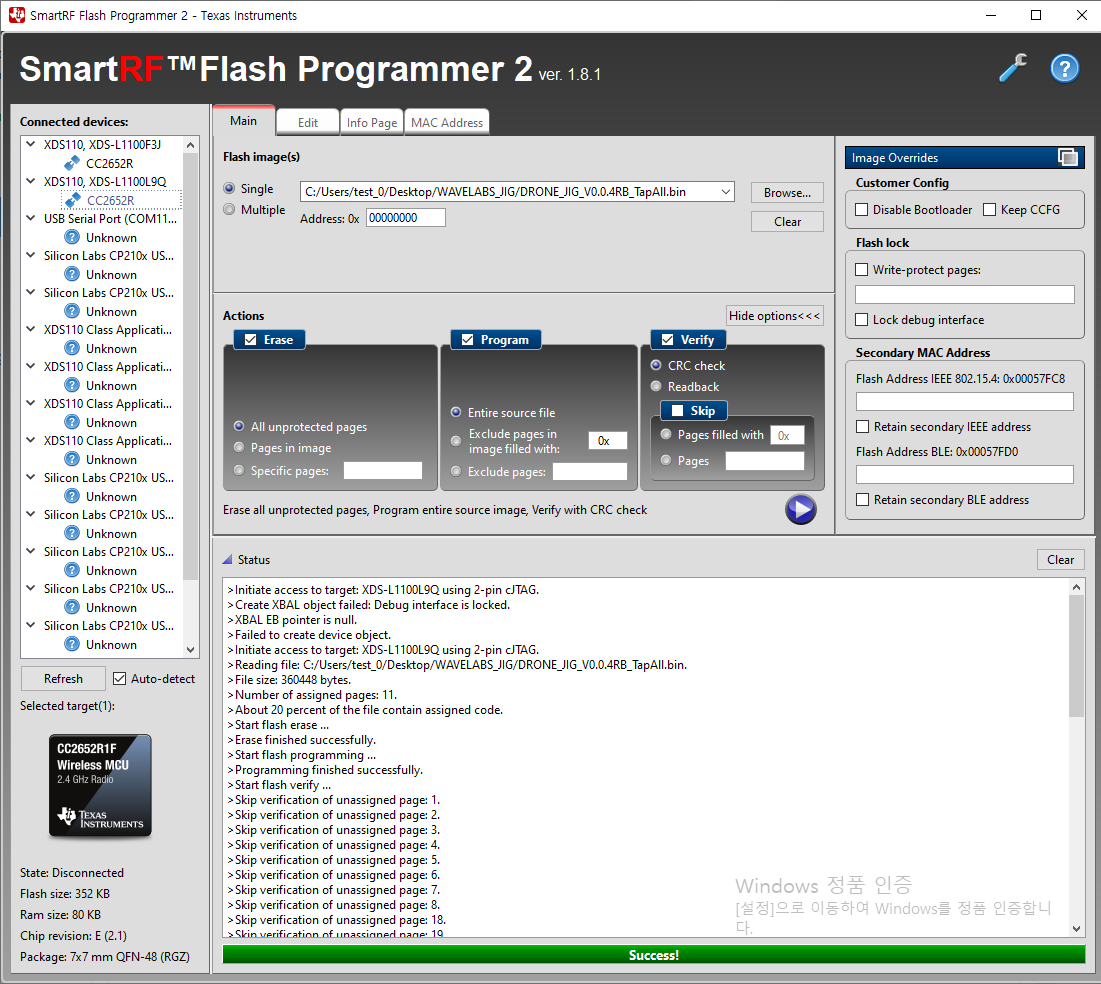Select Entire source file option
Screen dimensions: 1101x984
point(456,412)
